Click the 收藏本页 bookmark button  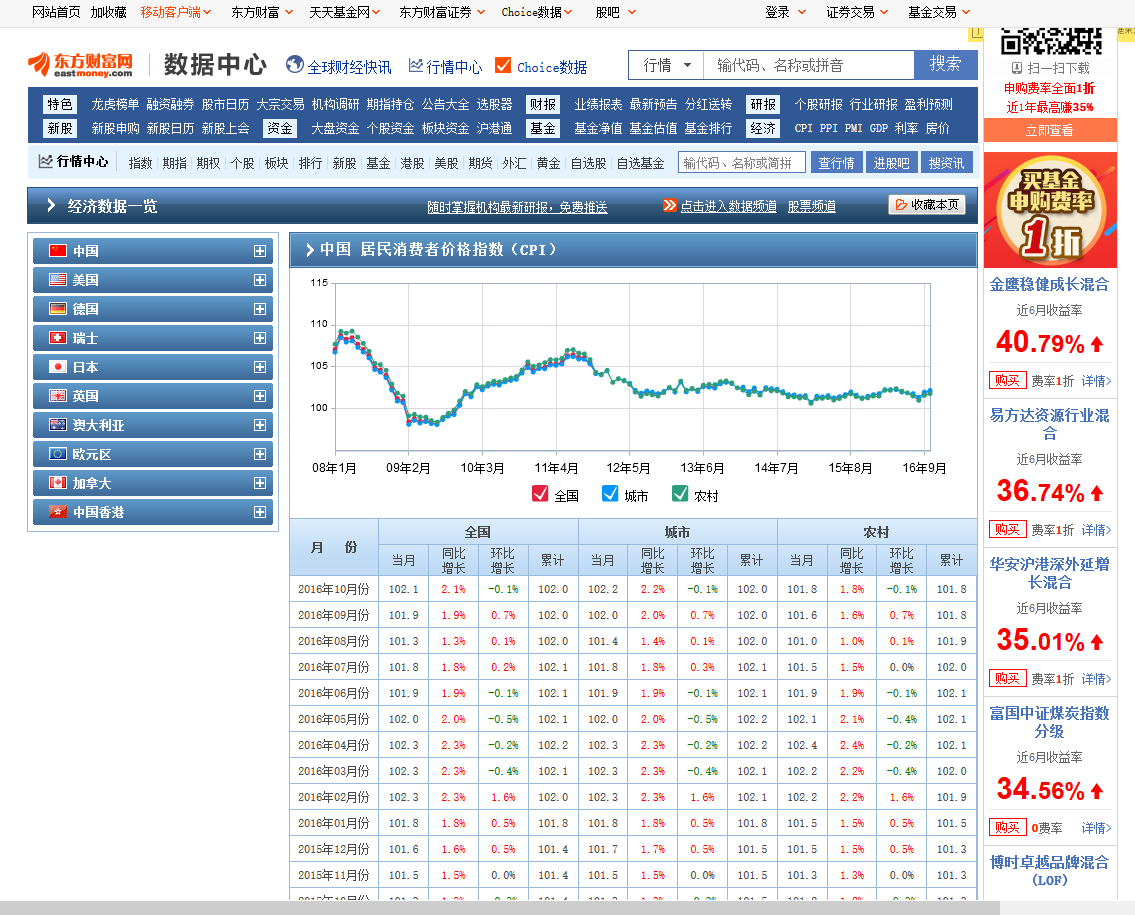[926, 205]
